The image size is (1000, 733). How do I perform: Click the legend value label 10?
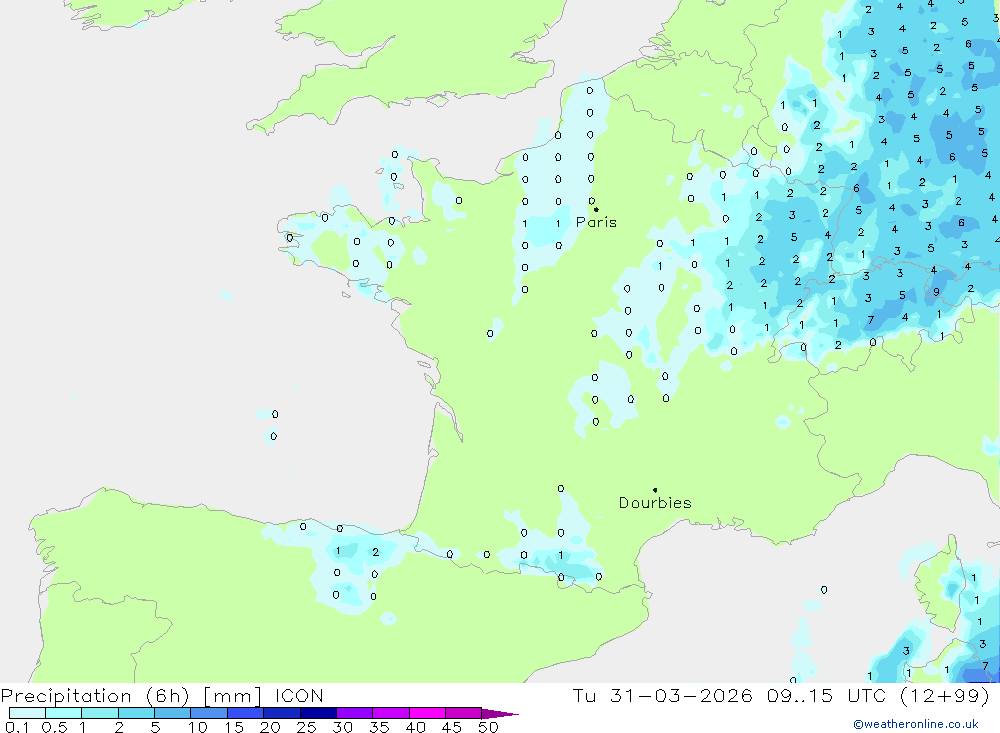click(x=198, y=727)
